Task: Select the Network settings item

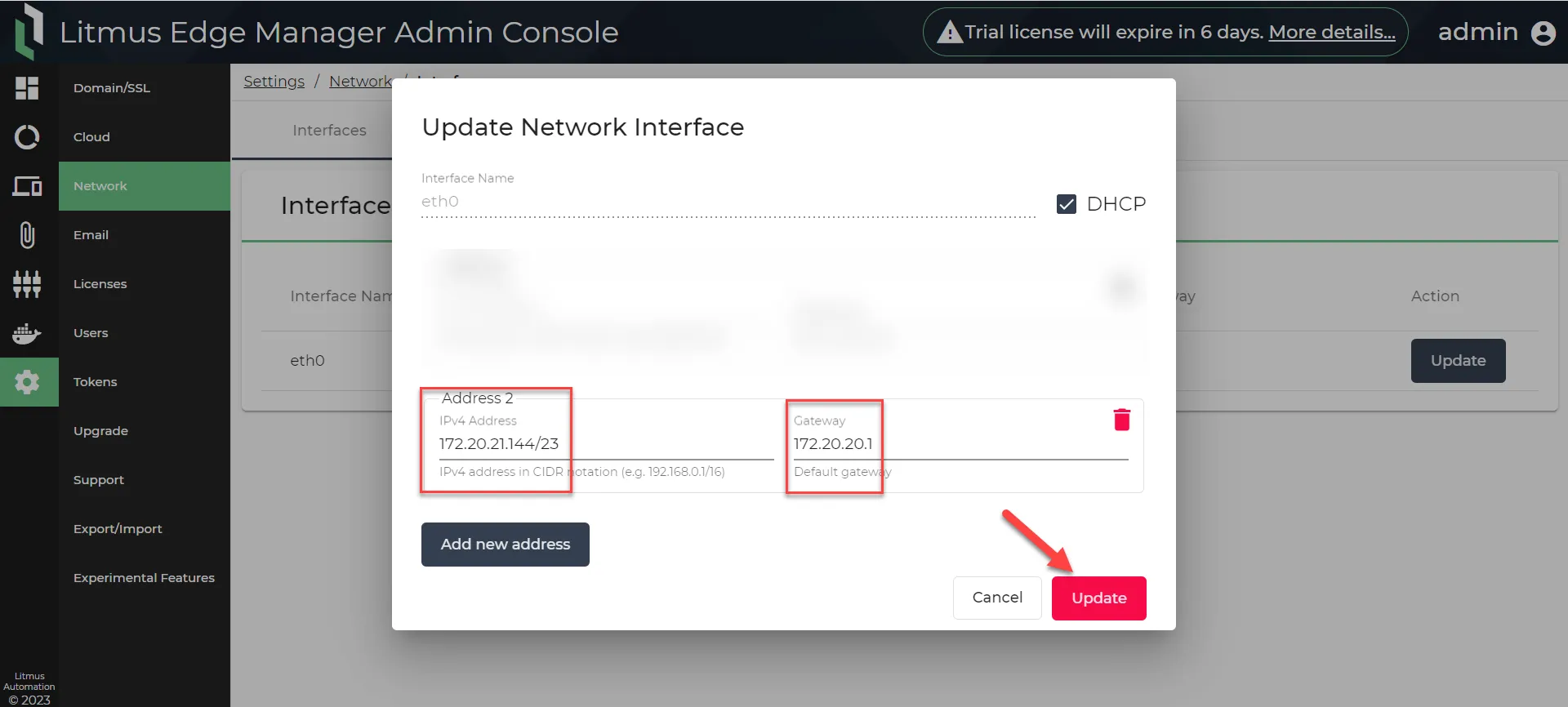Action: coord(144,186)
